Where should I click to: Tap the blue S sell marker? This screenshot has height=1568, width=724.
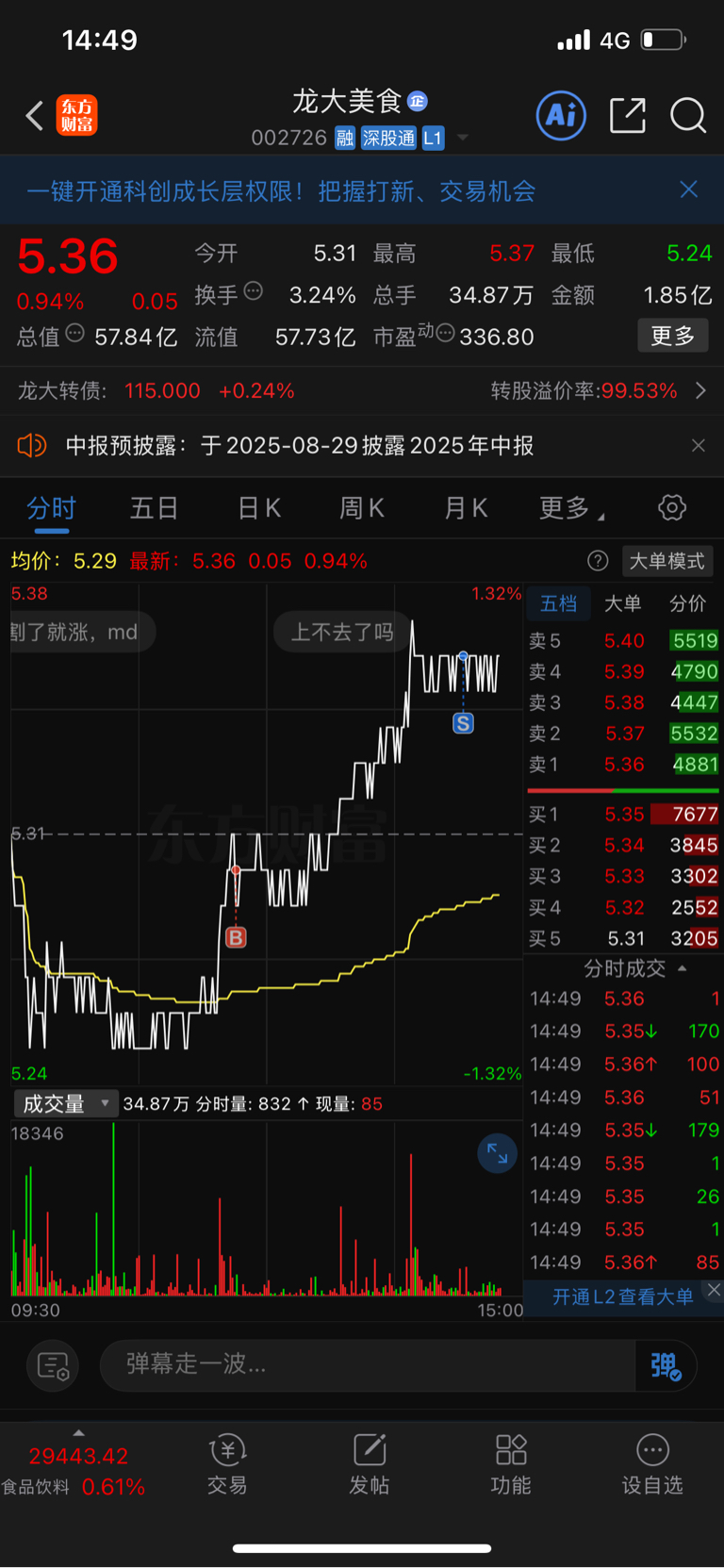click(x=463, y=723)
